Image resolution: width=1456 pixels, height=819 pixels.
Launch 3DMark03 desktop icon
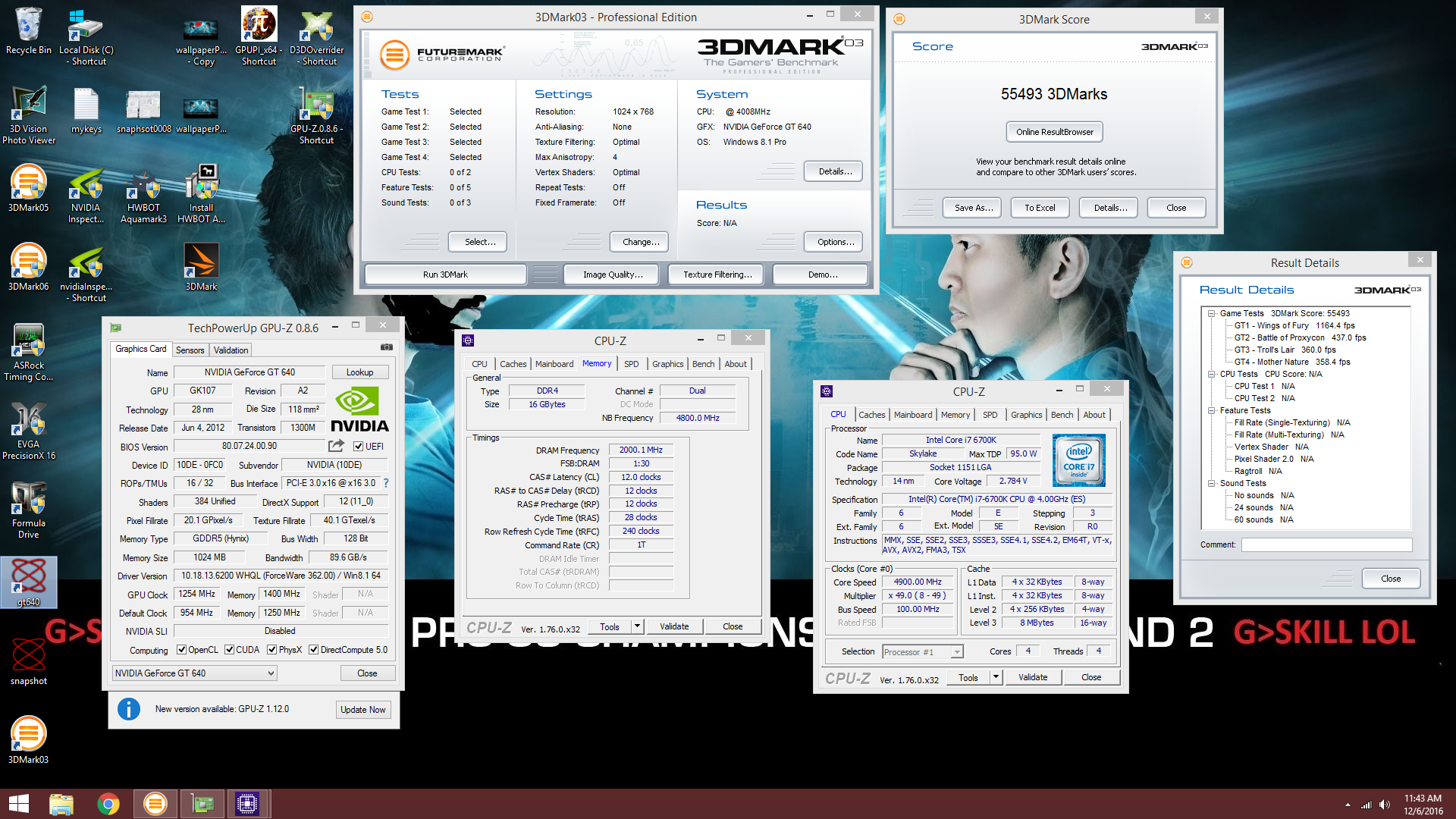pyautogui.click(x=29, y=741)
